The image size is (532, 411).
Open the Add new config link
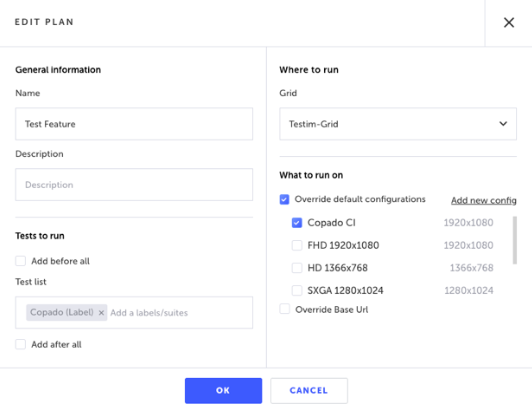click(x=484, y=200)
